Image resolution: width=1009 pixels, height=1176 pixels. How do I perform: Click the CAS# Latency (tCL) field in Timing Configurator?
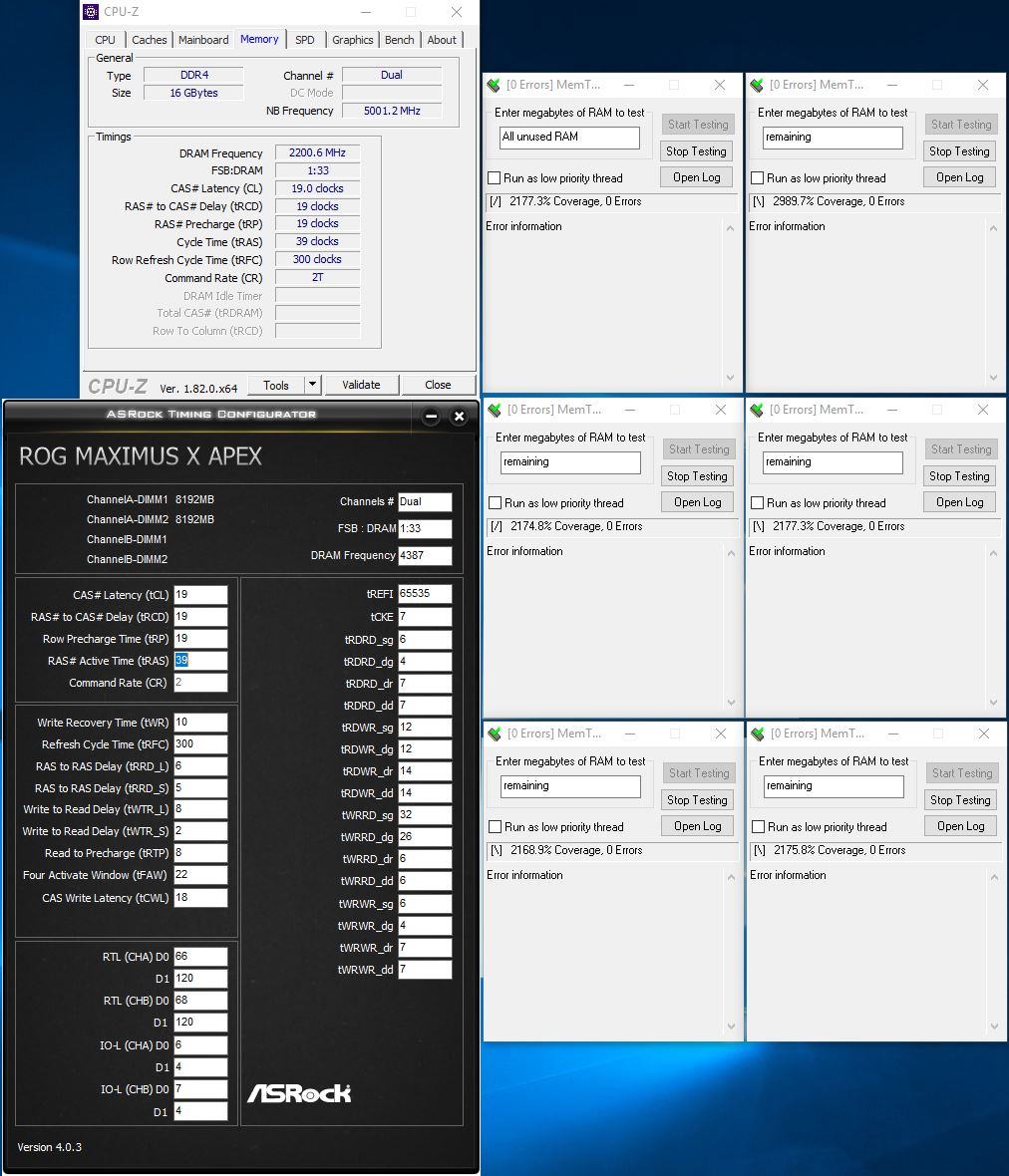pyautogui.click(x=200, y=595)
